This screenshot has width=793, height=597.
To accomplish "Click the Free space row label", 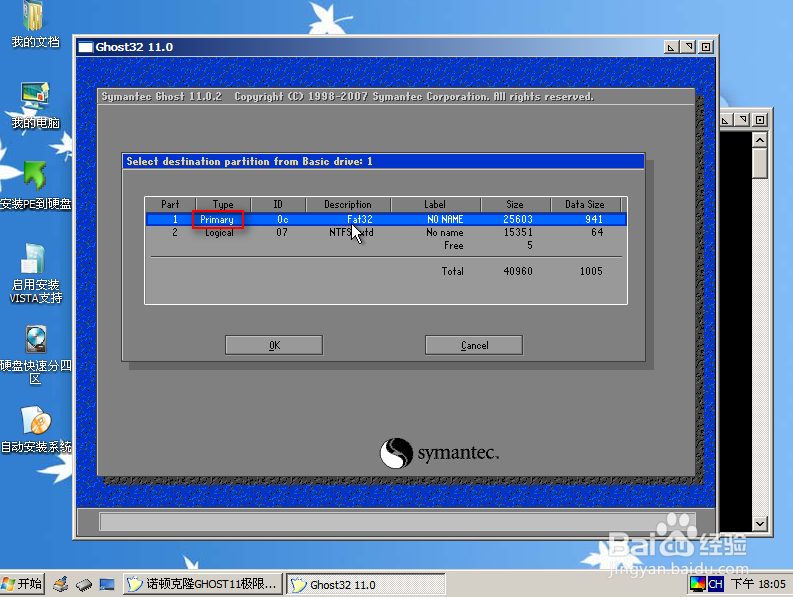I will (x=454, y=245).
